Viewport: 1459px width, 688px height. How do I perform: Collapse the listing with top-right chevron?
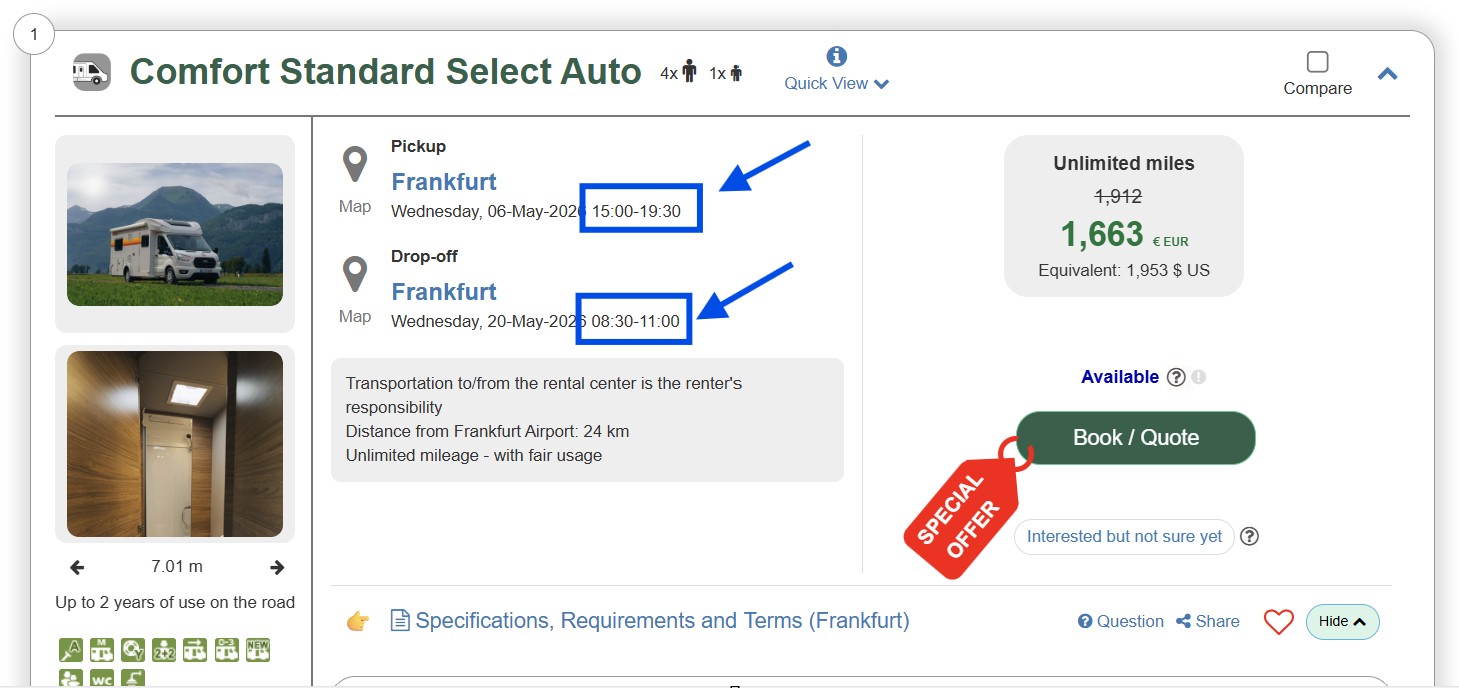[x=1387, y=73]
